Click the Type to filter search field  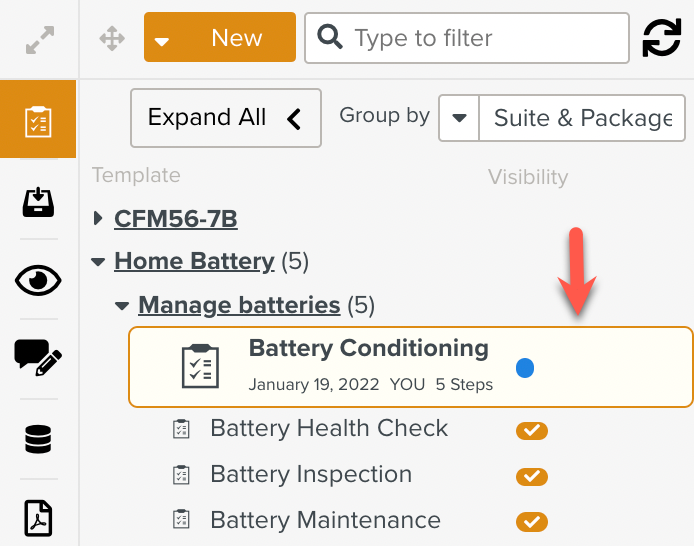pyautogui.click(x=480, y=38)
